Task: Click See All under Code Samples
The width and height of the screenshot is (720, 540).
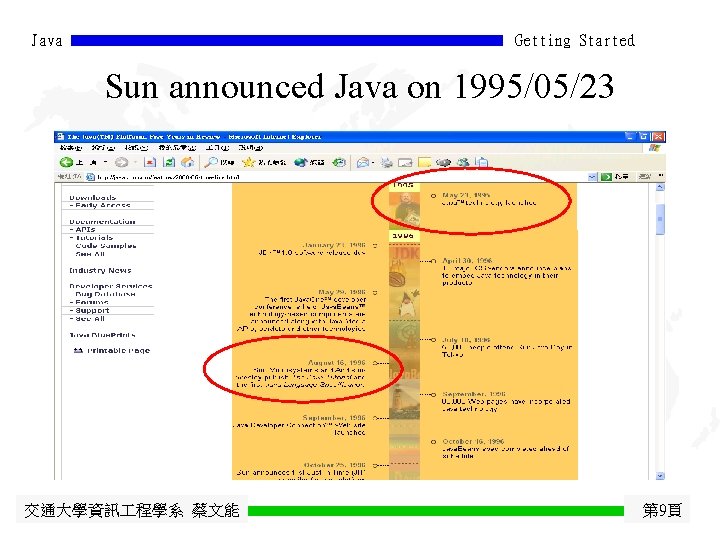Action: coord(90,254)
